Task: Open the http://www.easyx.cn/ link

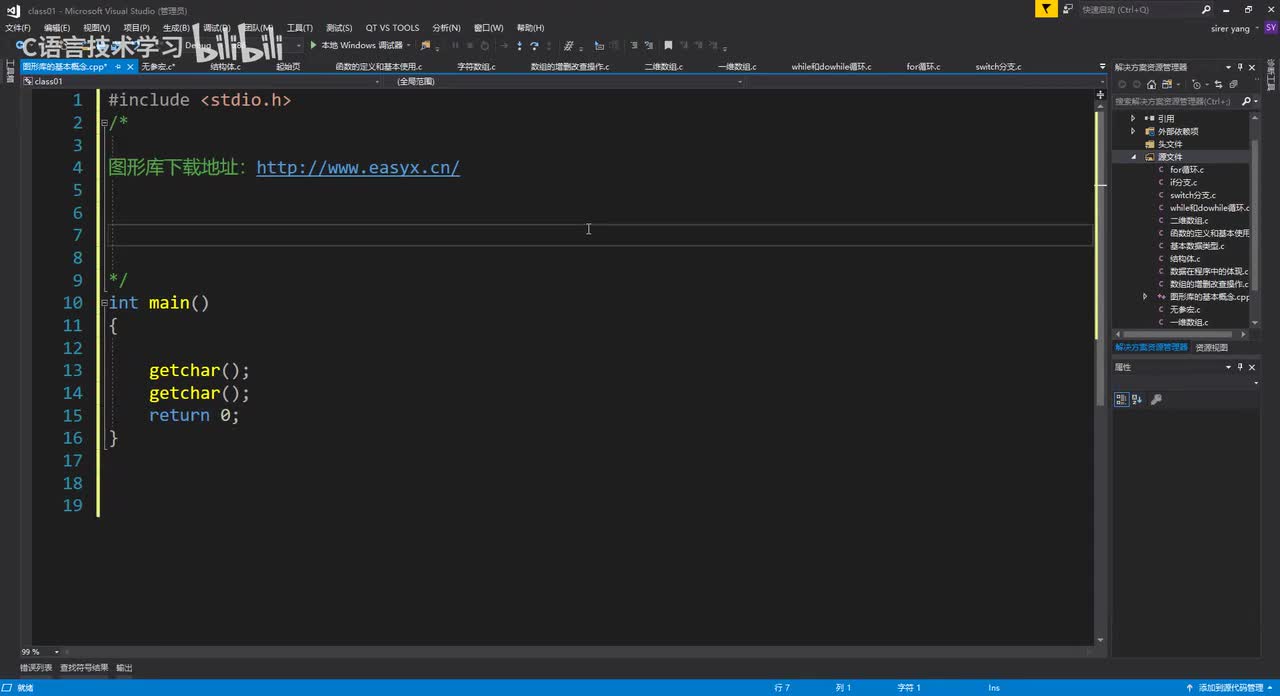Action: [x=358, y=168]
